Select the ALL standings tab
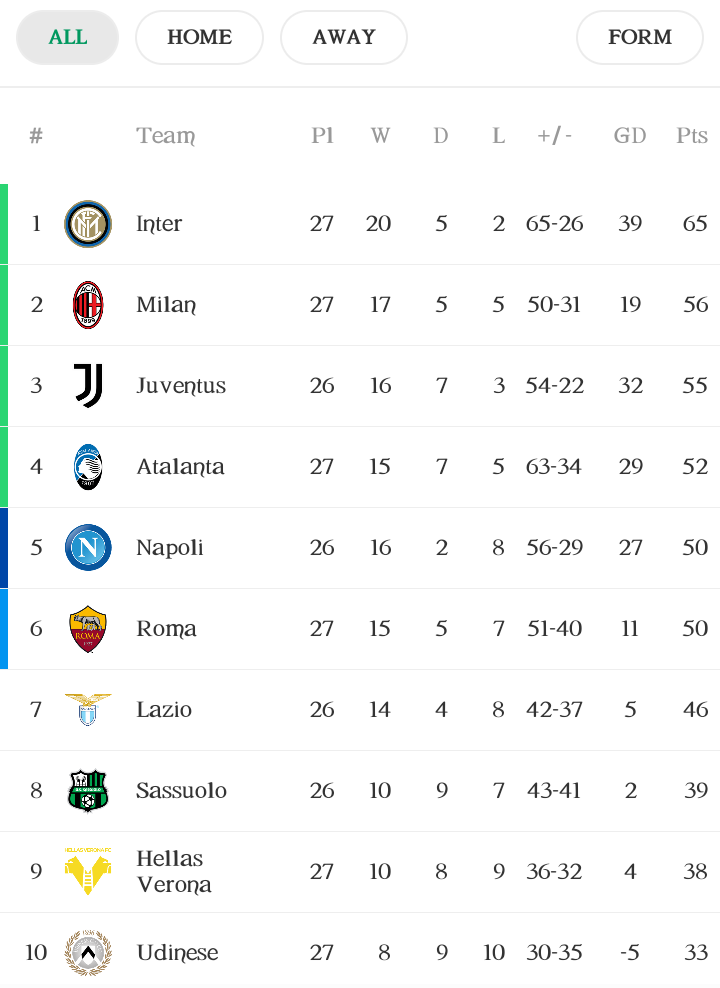 (68, 38)
